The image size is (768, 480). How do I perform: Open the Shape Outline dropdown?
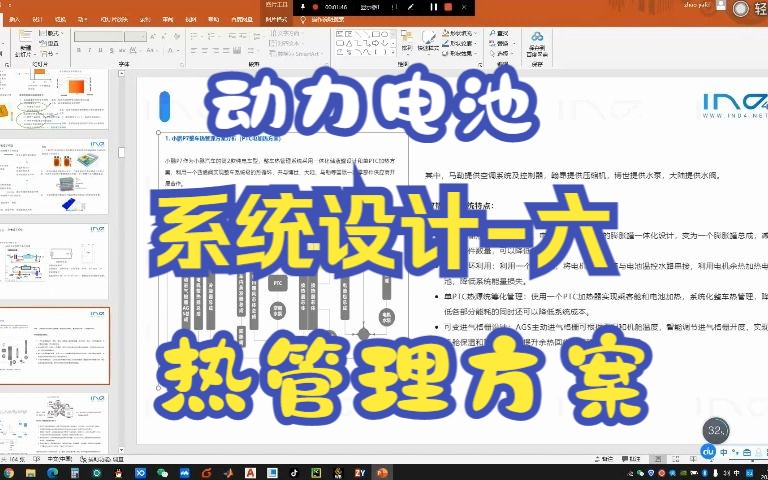[x=457, y=44]
